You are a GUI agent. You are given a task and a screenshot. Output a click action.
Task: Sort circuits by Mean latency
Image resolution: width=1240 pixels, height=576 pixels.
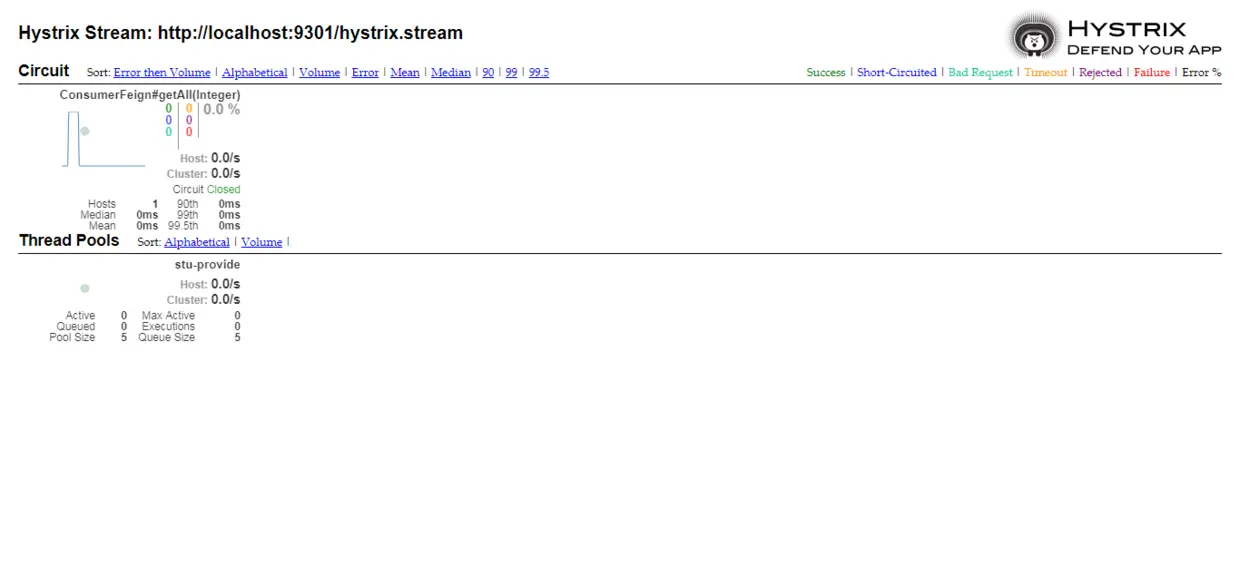pyautogui.click(x=405, y=73)
